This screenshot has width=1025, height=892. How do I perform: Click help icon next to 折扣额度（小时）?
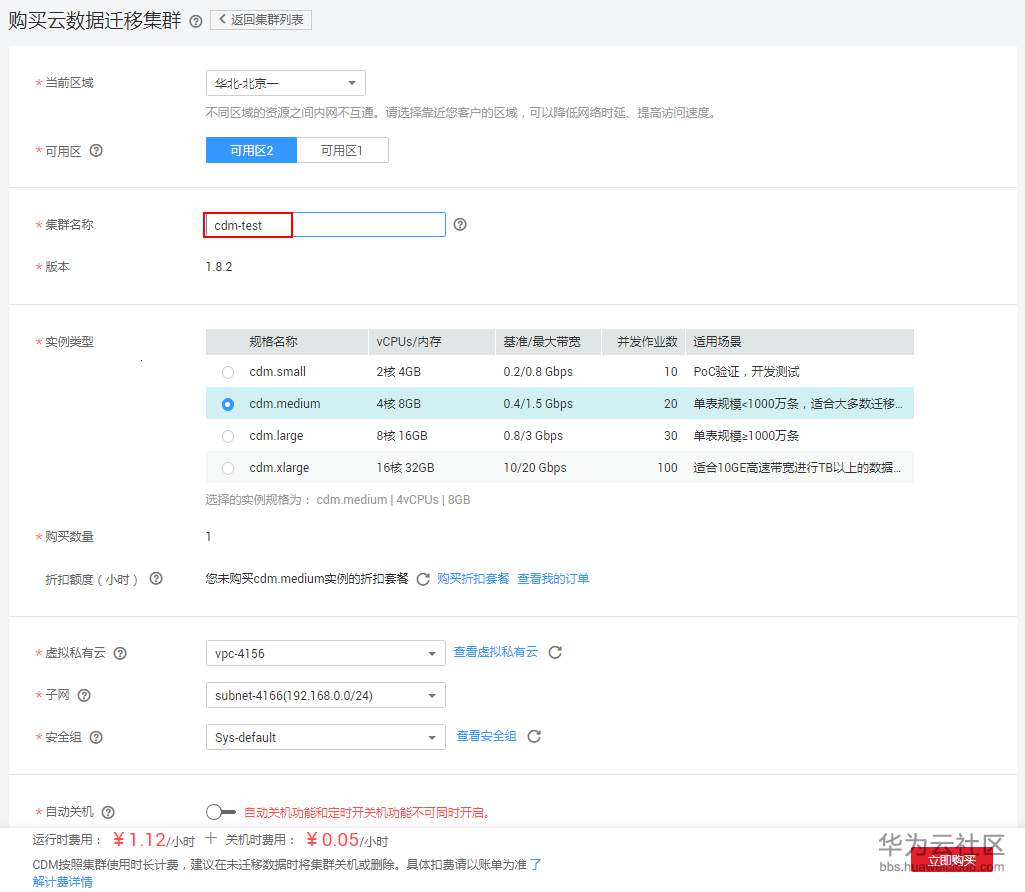click(x=156, y=579)
